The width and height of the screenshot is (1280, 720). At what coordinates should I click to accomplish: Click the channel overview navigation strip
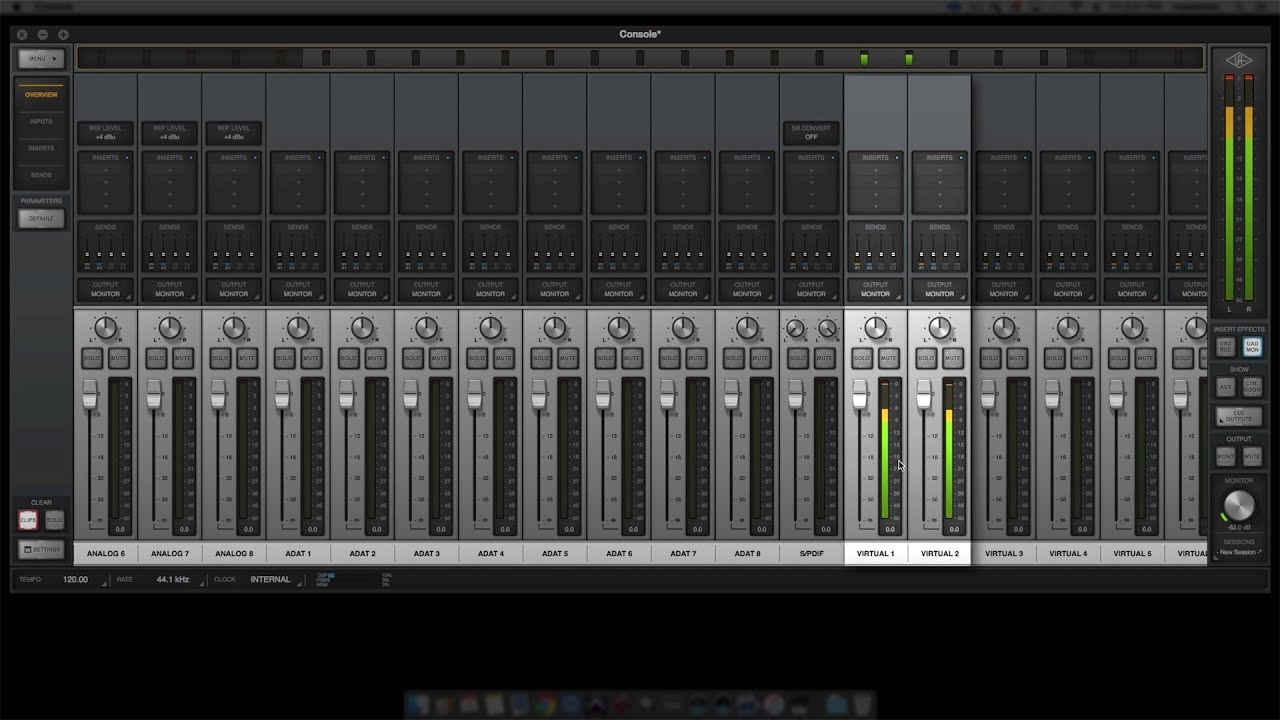point(640,58)
